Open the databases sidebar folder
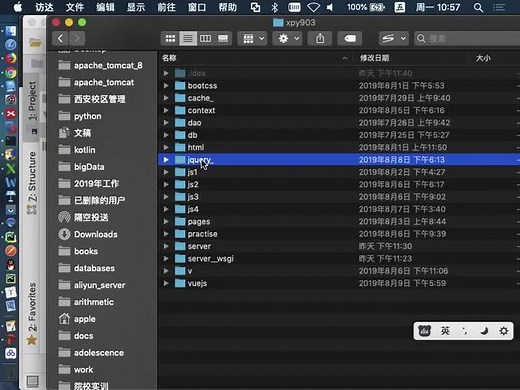The height and width of the screenshot is (390, 520). click(86, 268)
